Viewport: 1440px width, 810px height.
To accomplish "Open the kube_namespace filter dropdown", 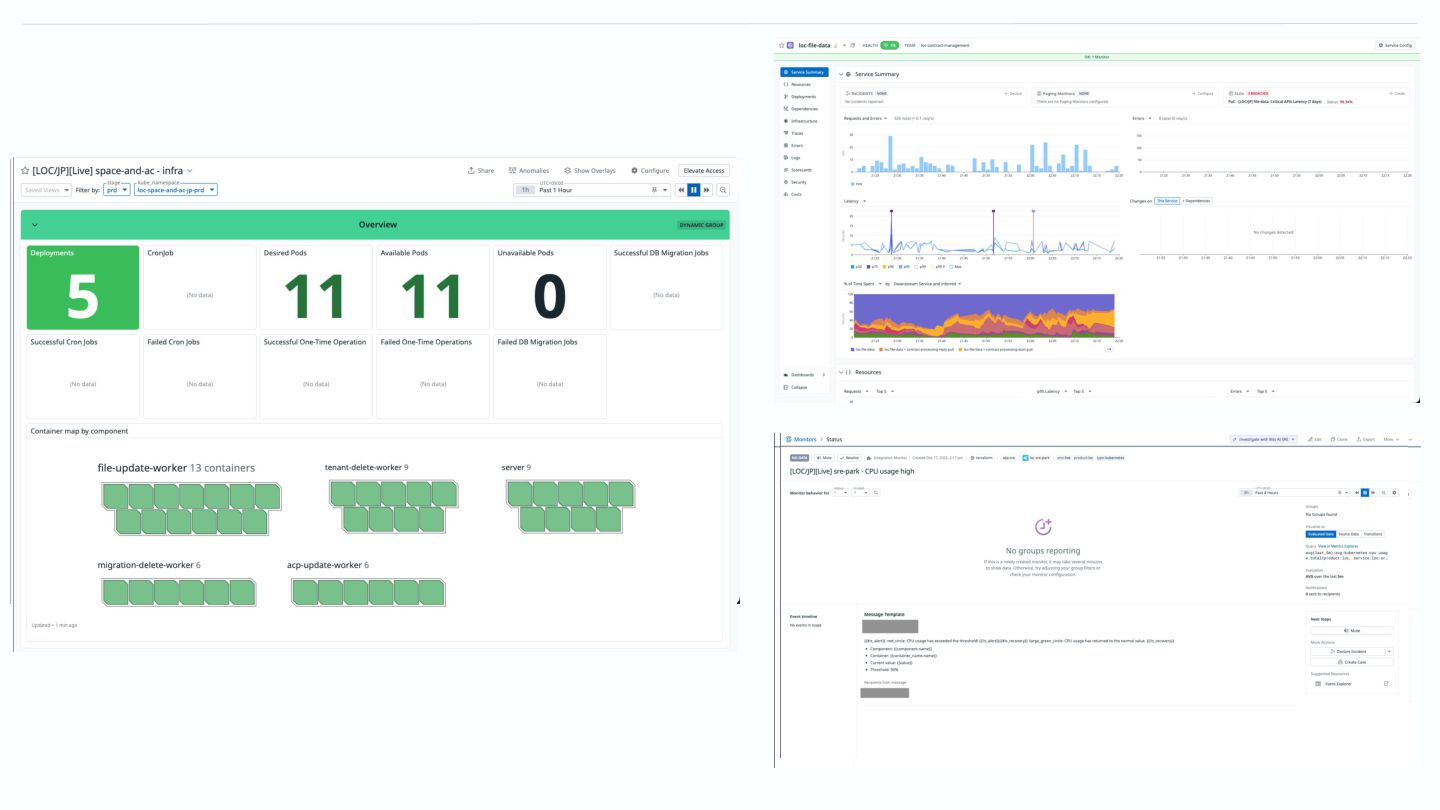I will (x=176, y=189).
